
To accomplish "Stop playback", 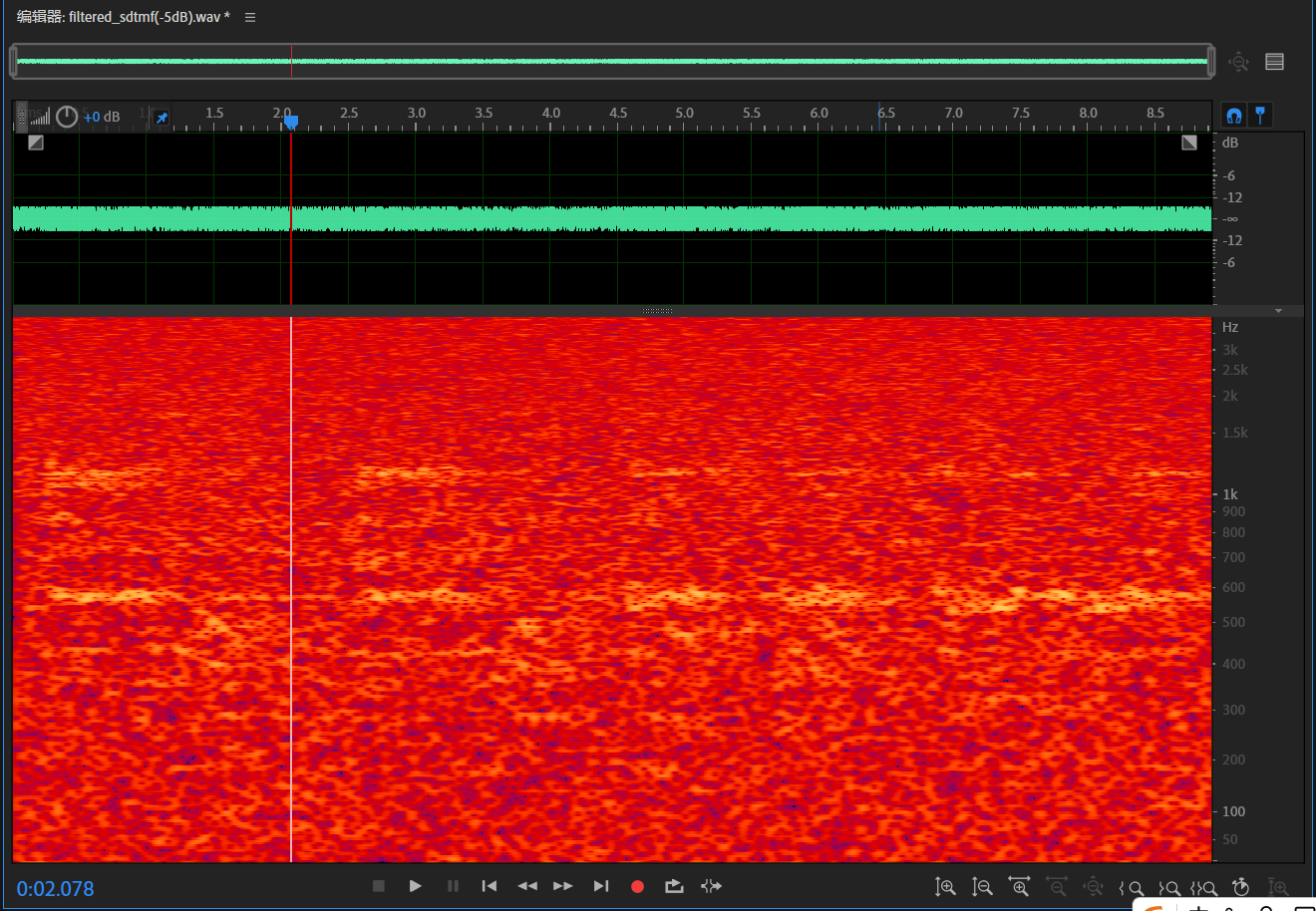I will [379, 886].
